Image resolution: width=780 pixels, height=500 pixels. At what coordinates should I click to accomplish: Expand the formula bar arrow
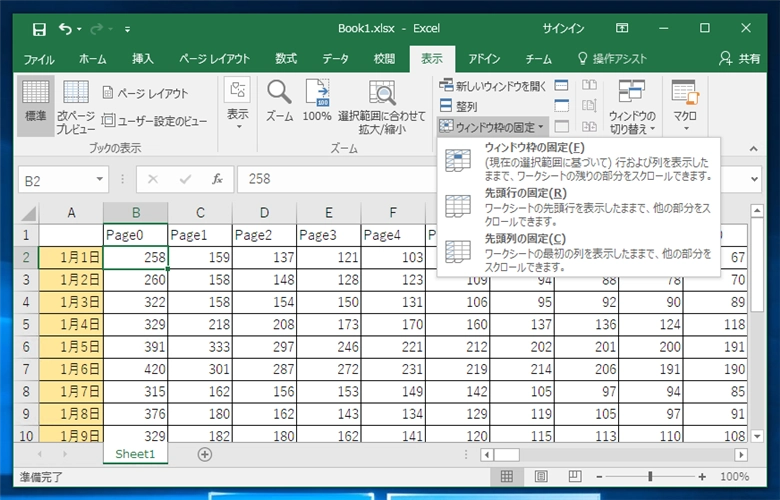[755, 179]
